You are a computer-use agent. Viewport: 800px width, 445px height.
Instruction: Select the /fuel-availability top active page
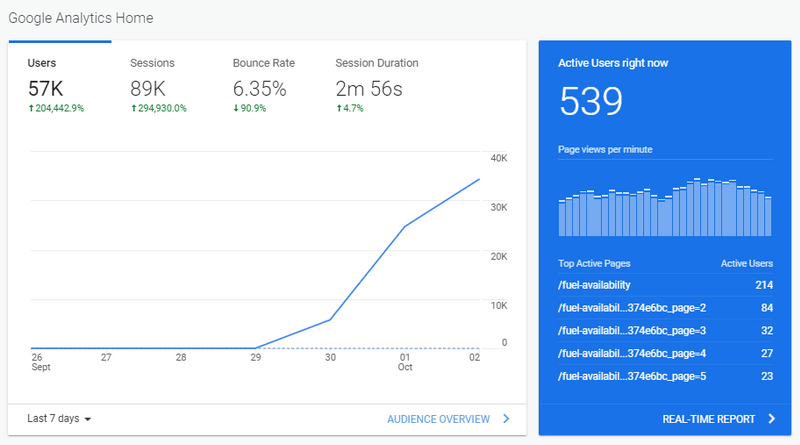[x=594, y=285]
